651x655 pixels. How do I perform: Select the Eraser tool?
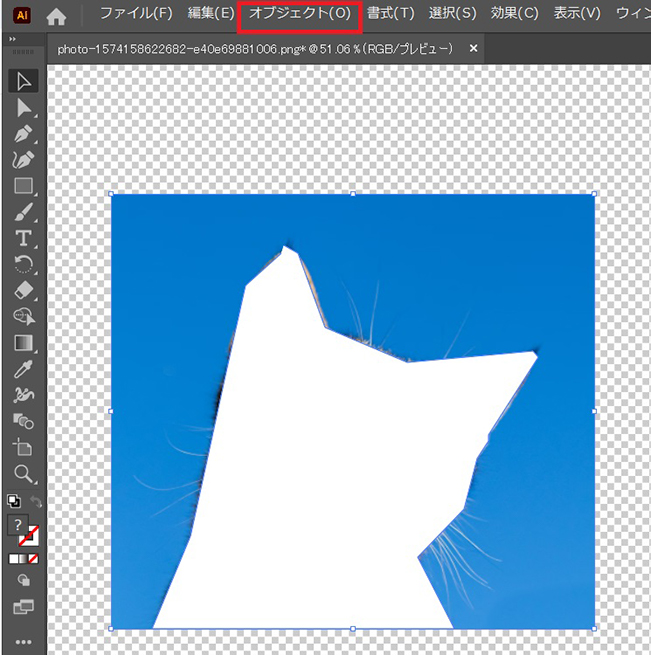24,290
